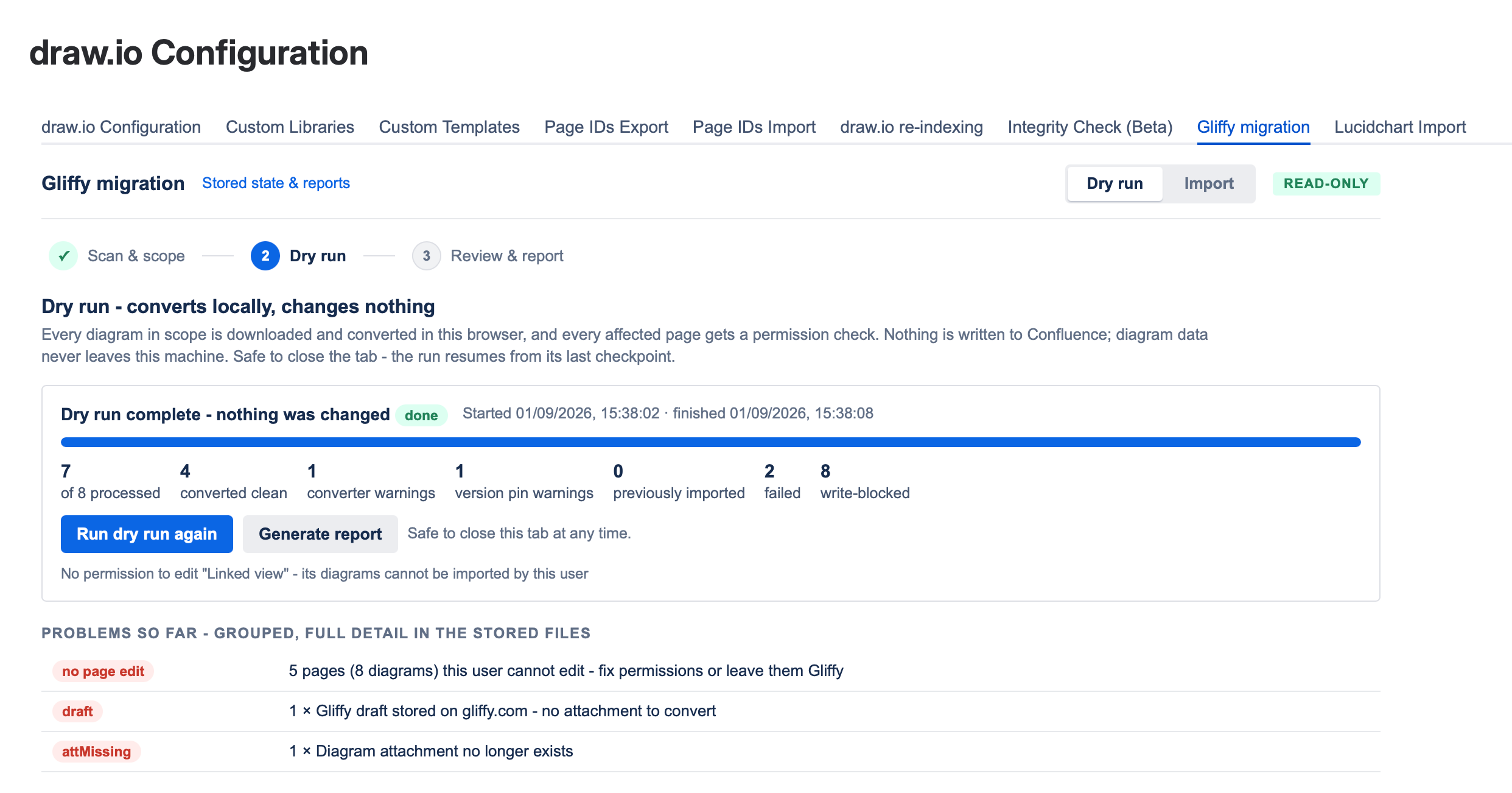The width and height of the screenshot is (1512, 793).
Task: Select the Dry run step label
Action: point(318,256)
